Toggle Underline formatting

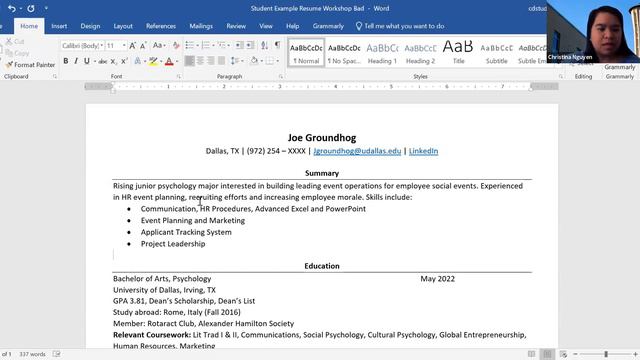87,61
